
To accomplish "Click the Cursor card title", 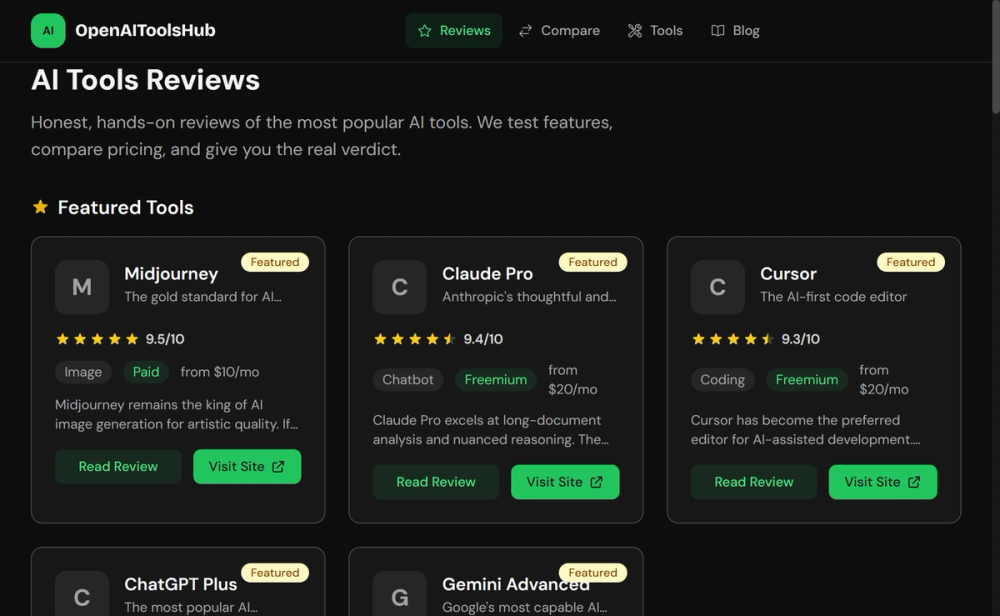I will click(788, 274).
